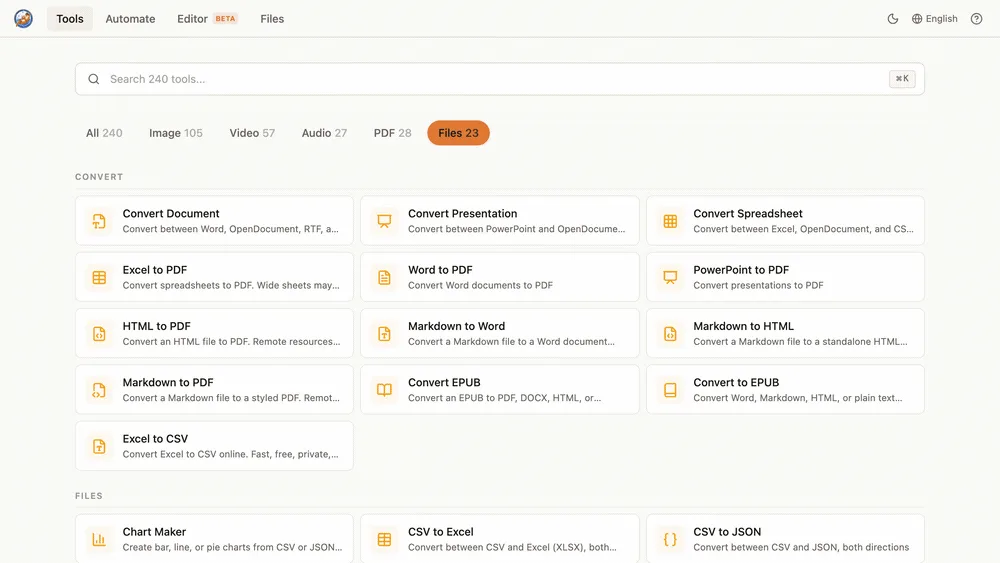Open the English language selector

pos(934,18)
